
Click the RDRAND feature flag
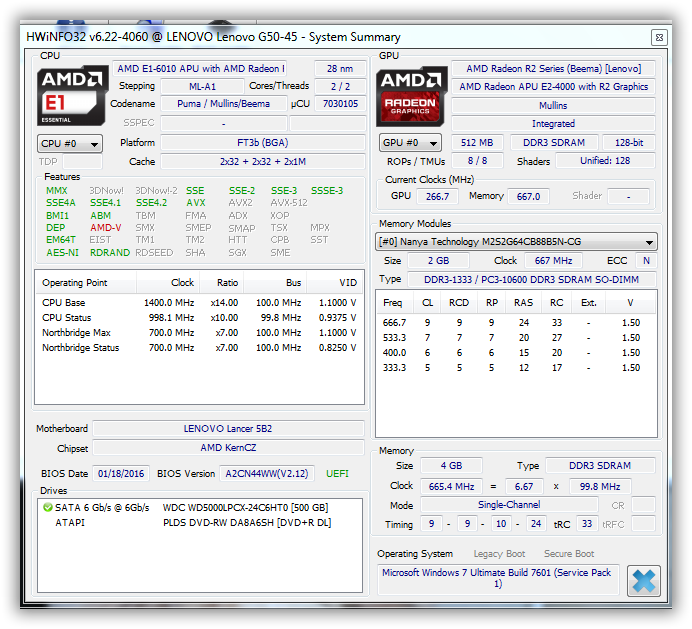[x=110, y=253]
